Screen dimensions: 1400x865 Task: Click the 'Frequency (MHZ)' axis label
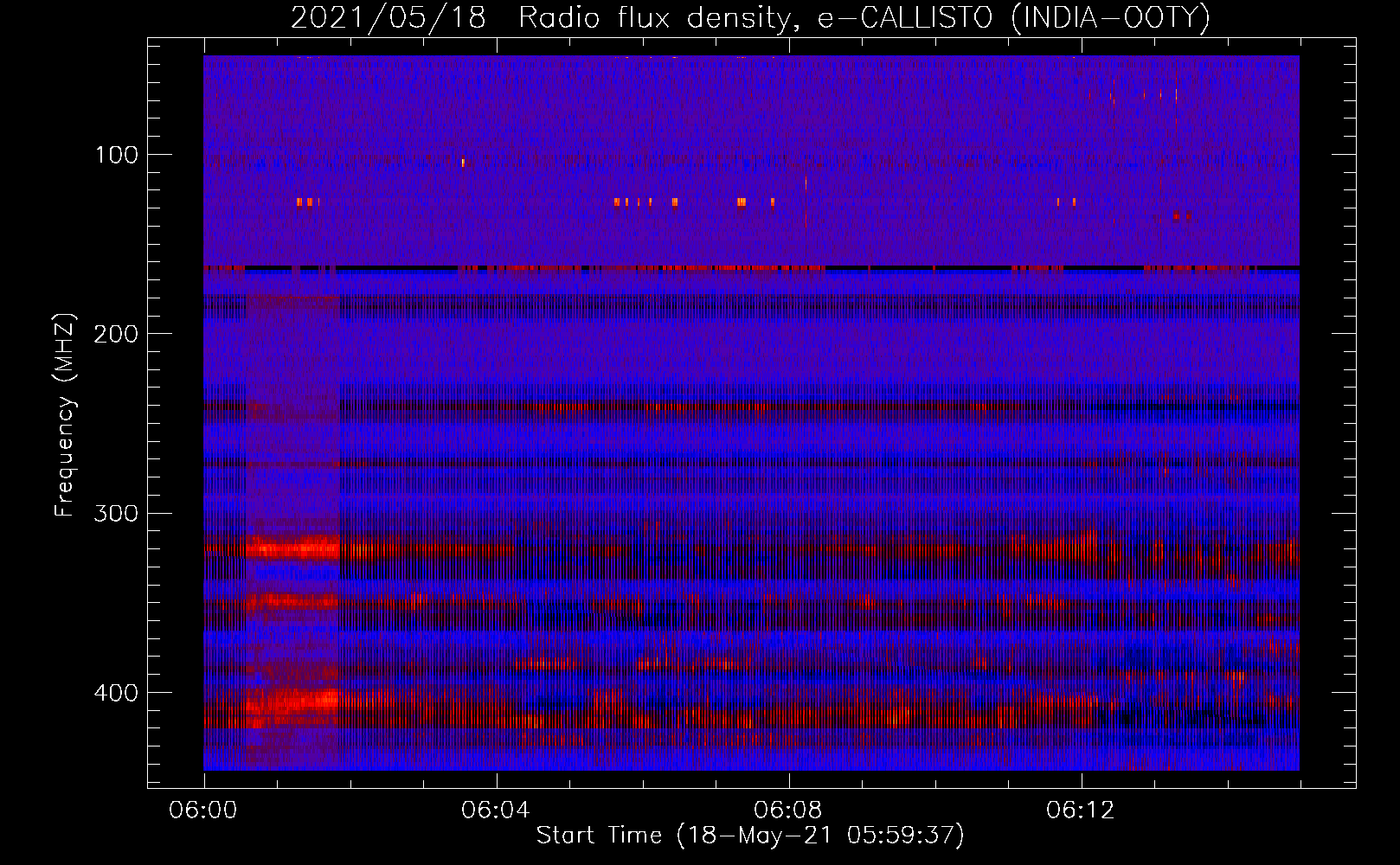(x=65, y=414)
